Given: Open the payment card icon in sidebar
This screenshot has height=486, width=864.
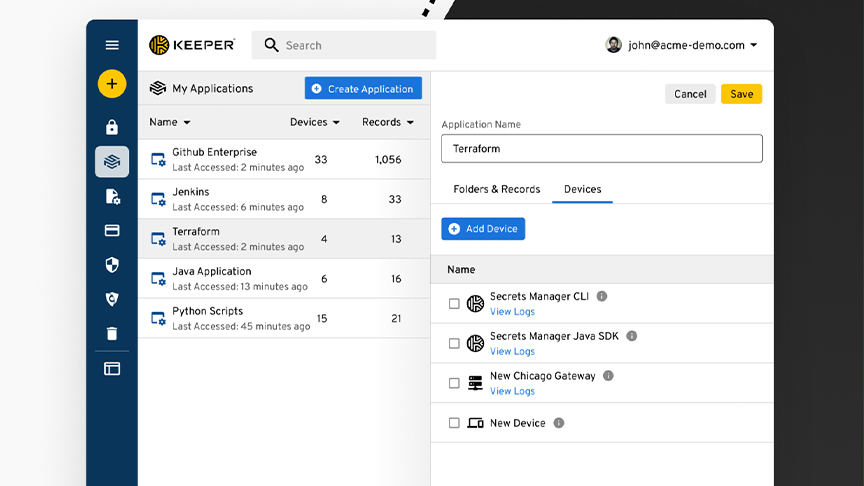Looking at the screenshot, I should tap(112, 230).
